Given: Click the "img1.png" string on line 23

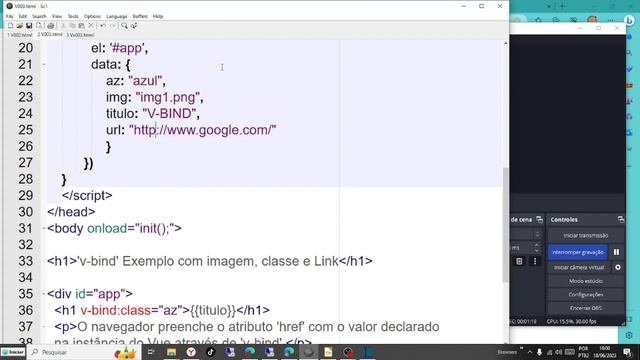Looking at the screenshot, I should (x=168, y=97).
